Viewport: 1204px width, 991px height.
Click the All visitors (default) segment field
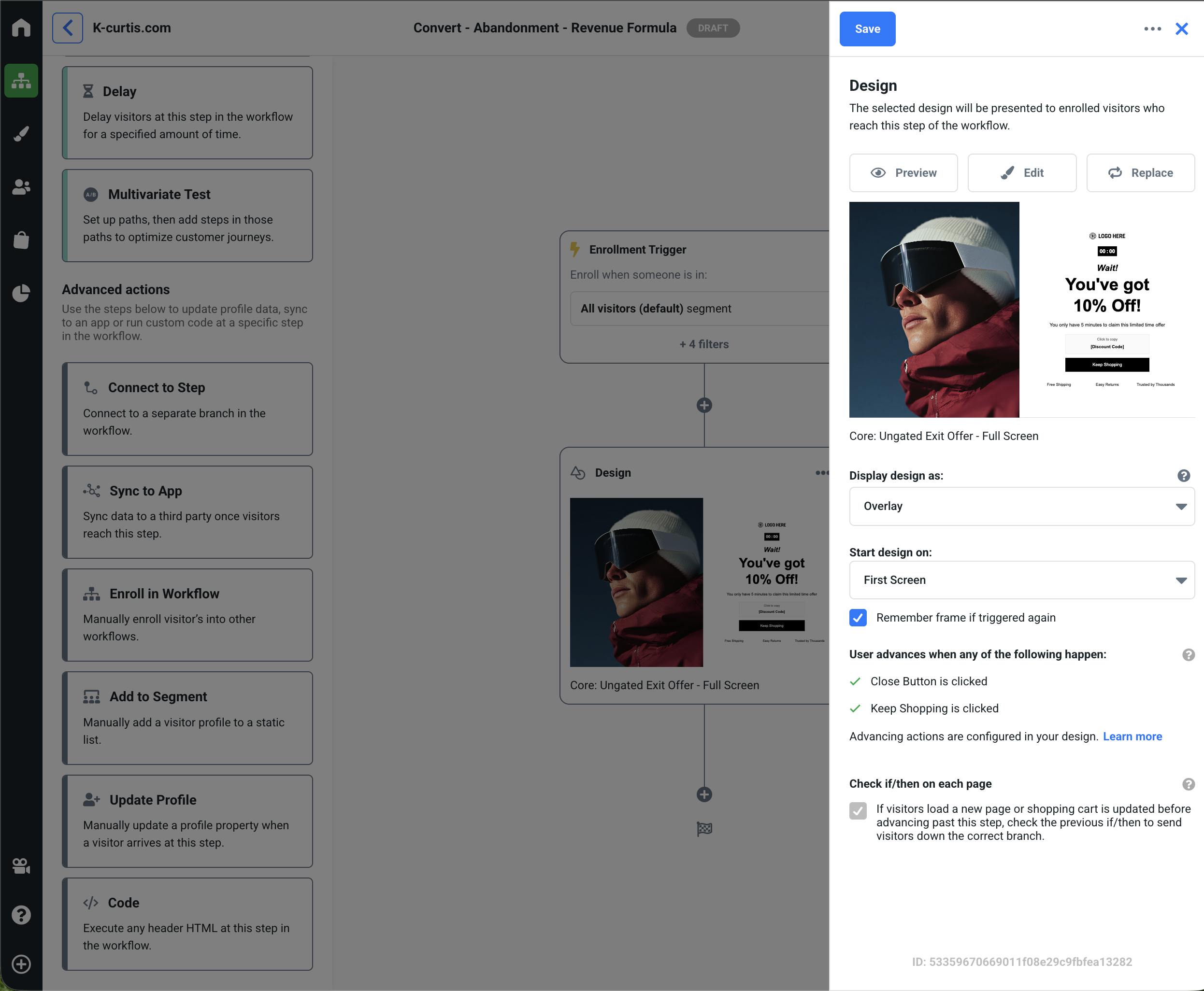pos(700,309)
